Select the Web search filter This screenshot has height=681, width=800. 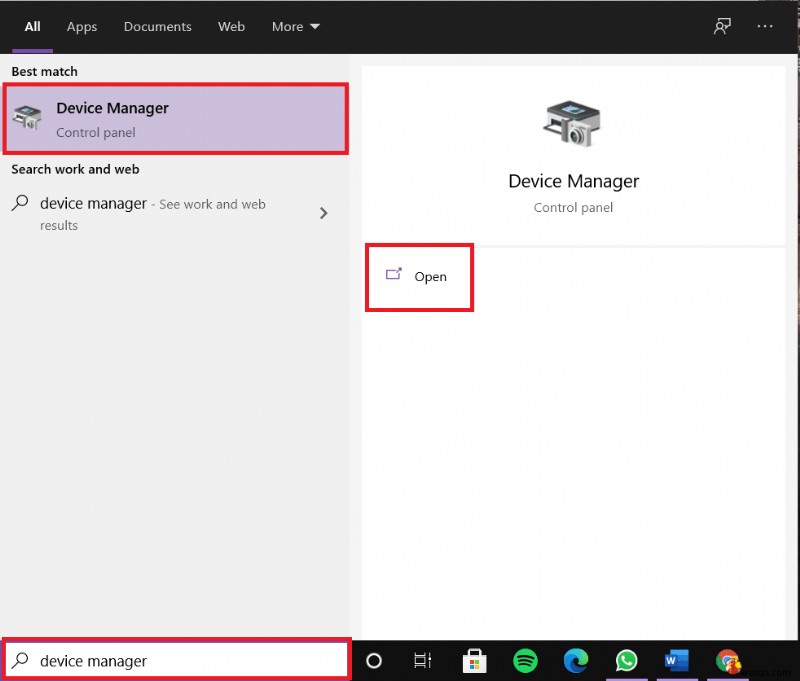coord(231,27)
